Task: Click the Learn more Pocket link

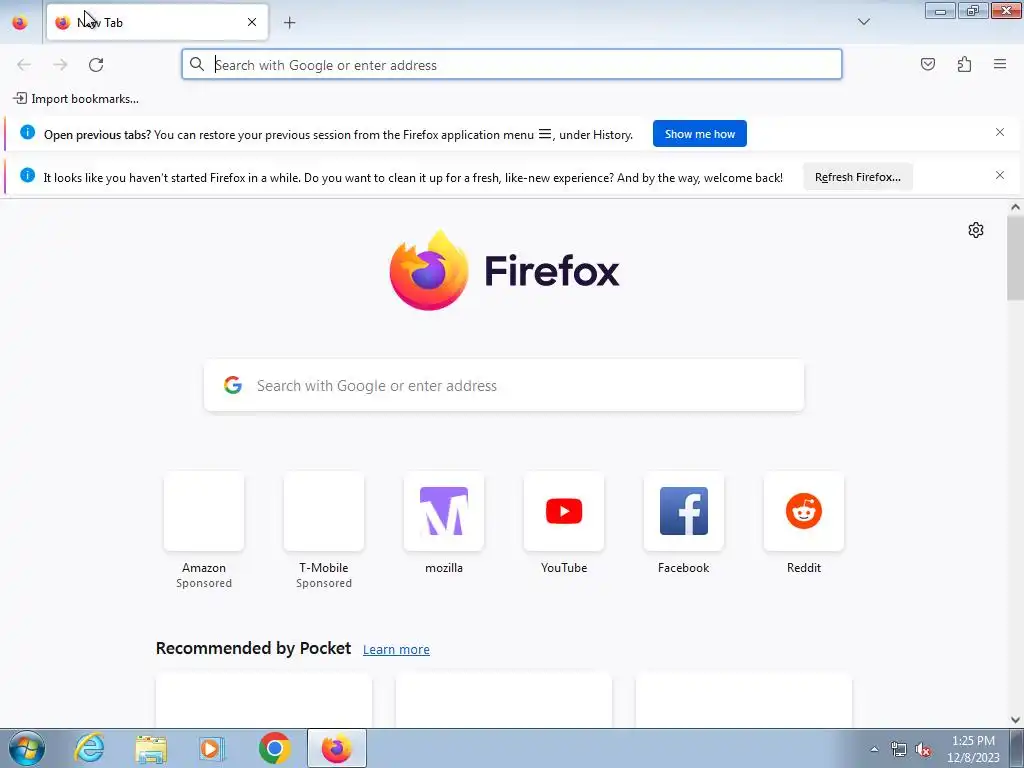Action: tap(396, 649)
